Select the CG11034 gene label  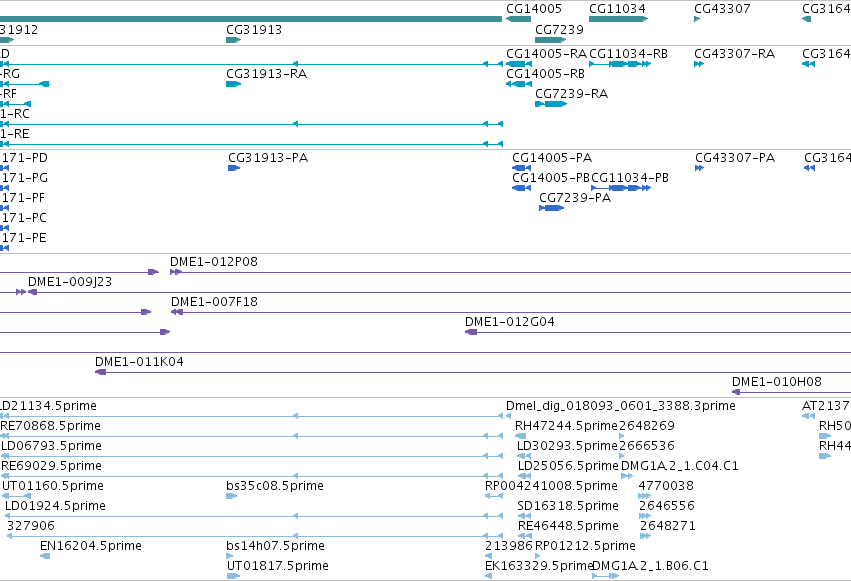617,9
